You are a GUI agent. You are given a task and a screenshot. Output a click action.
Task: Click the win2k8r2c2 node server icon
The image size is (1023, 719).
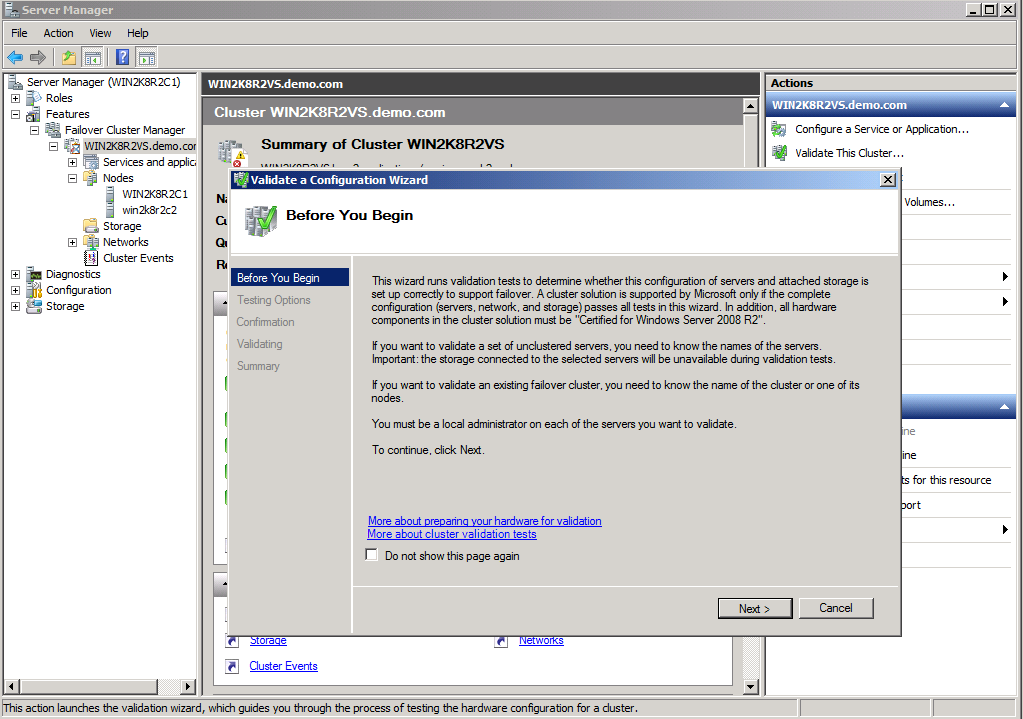(110, 210)
